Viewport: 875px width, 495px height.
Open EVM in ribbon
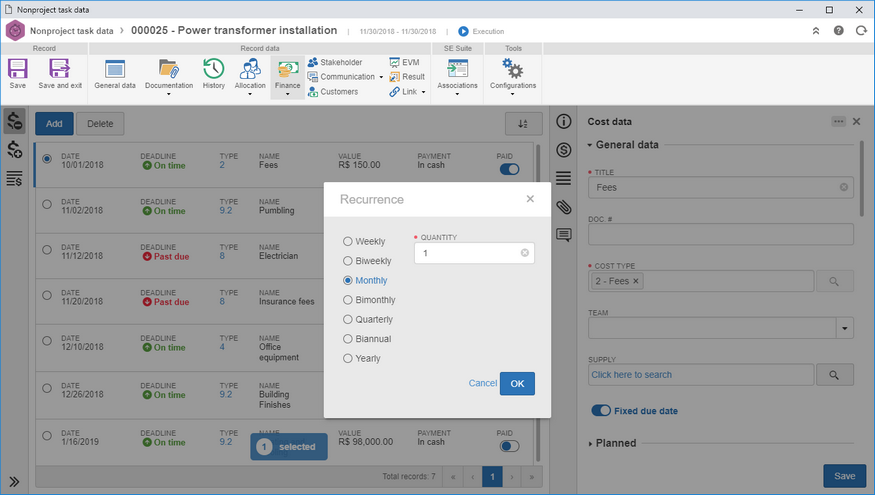point(405,62)
